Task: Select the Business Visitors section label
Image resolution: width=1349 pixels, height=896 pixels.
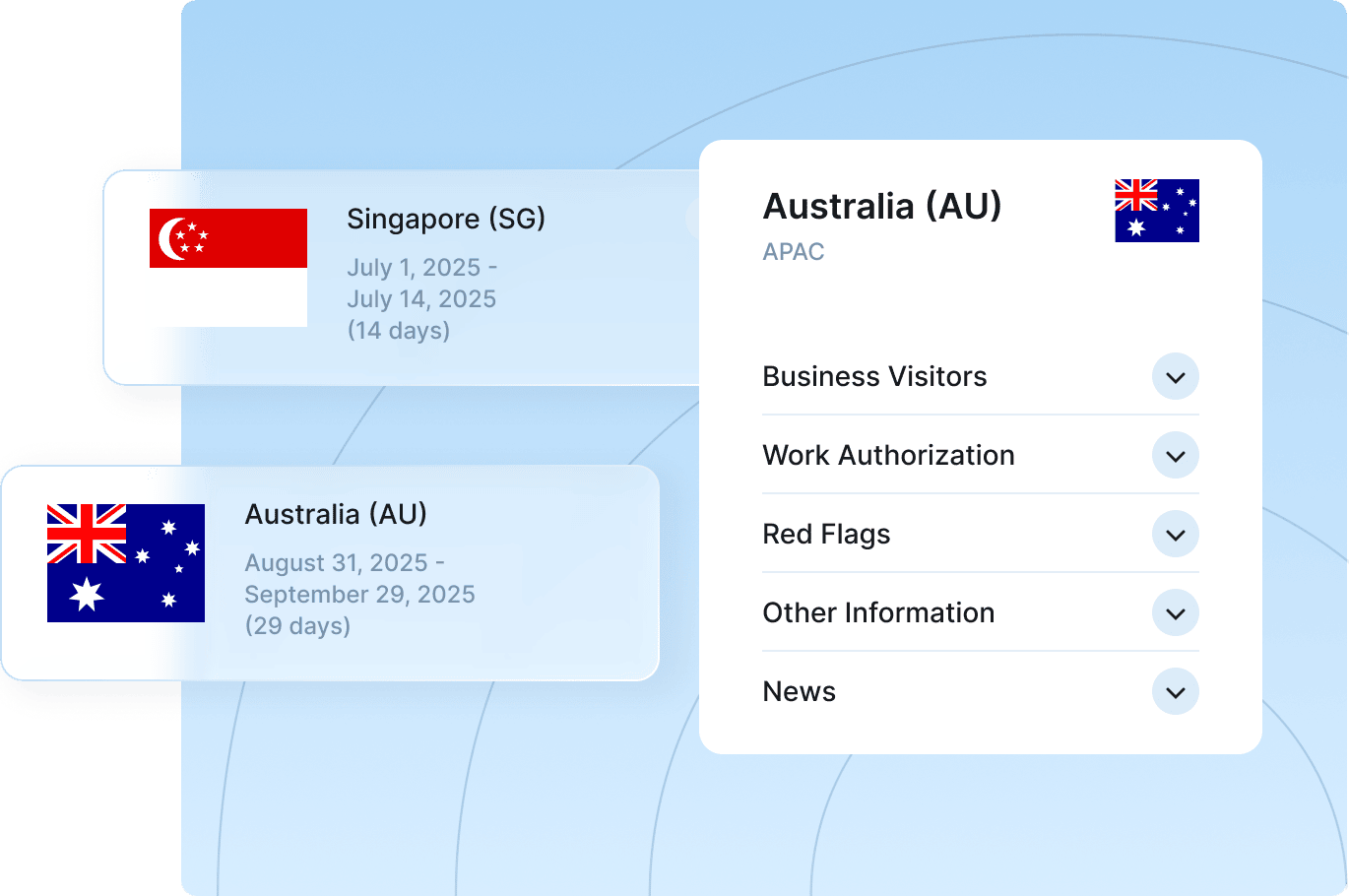Action: click(x=873, y=377)
